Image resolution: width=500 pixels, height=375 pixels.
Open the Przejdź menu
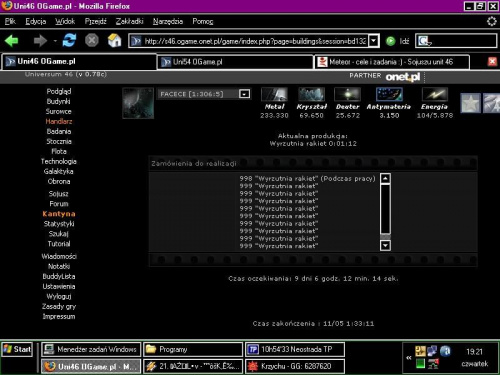(x=95, y=21)
